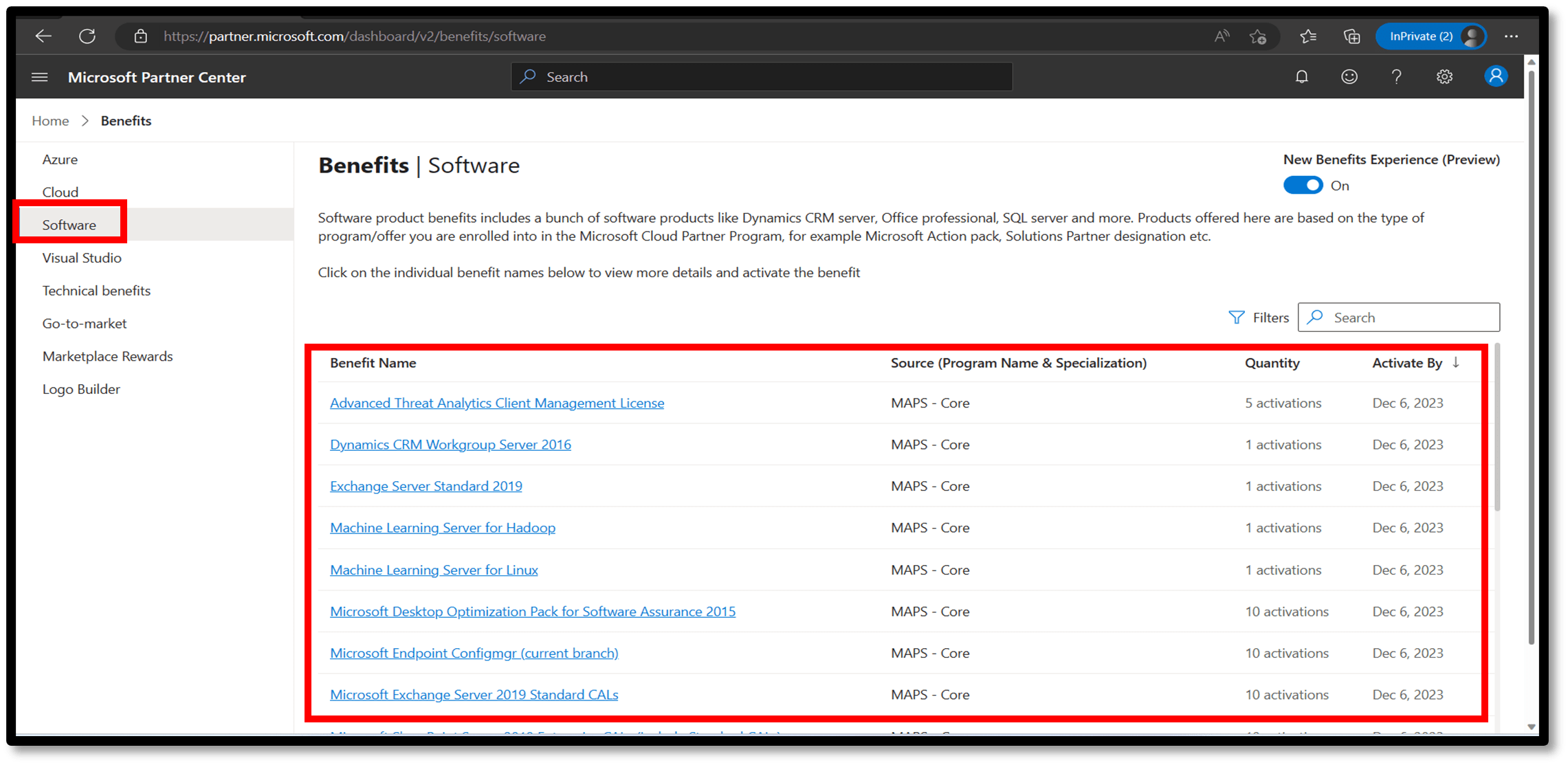Open the account profile icon
Viewport: 1568px width, 765px height.
coord(1495,76)
